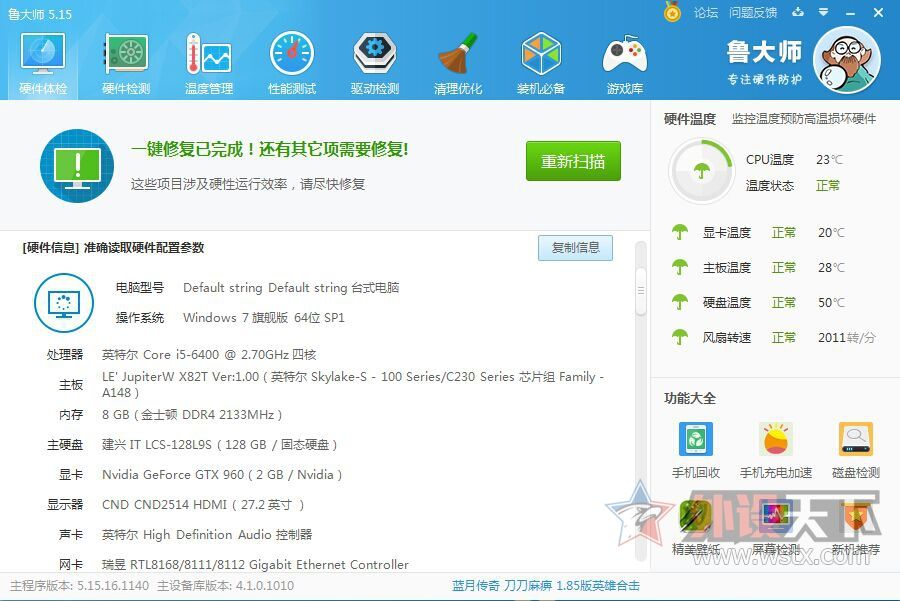The image size is (900, 601).
Task: Open 驱动检测 driver detection
Action: pyautogui.click(x=374, y=60)
